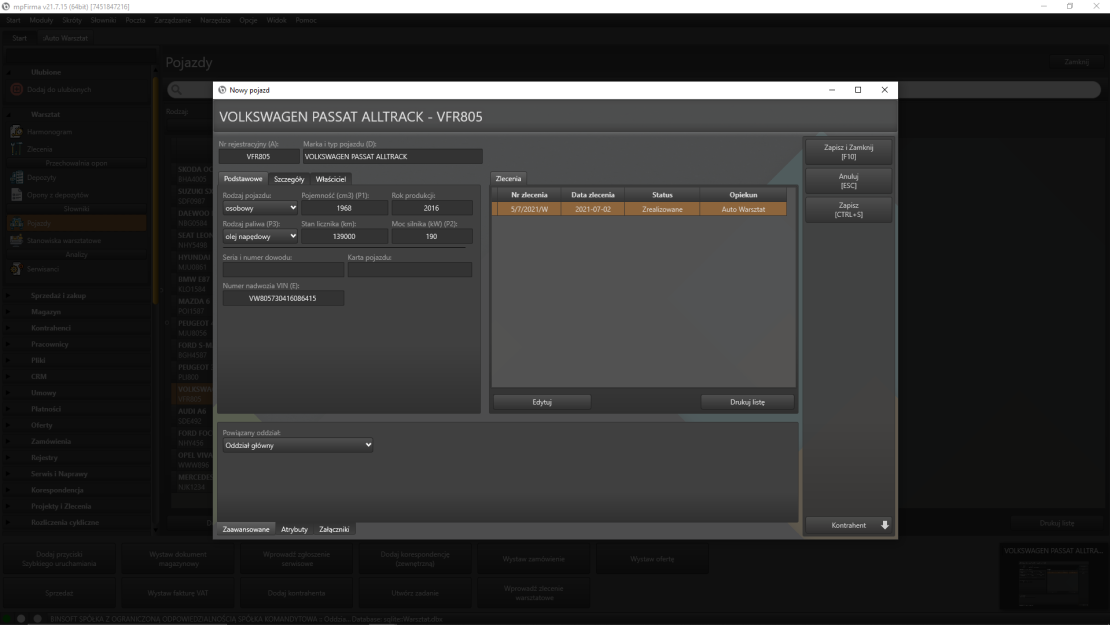This screenshot has width=1110, height=625.
Task: Switch to the Właściciel tab
Action: 331,179
